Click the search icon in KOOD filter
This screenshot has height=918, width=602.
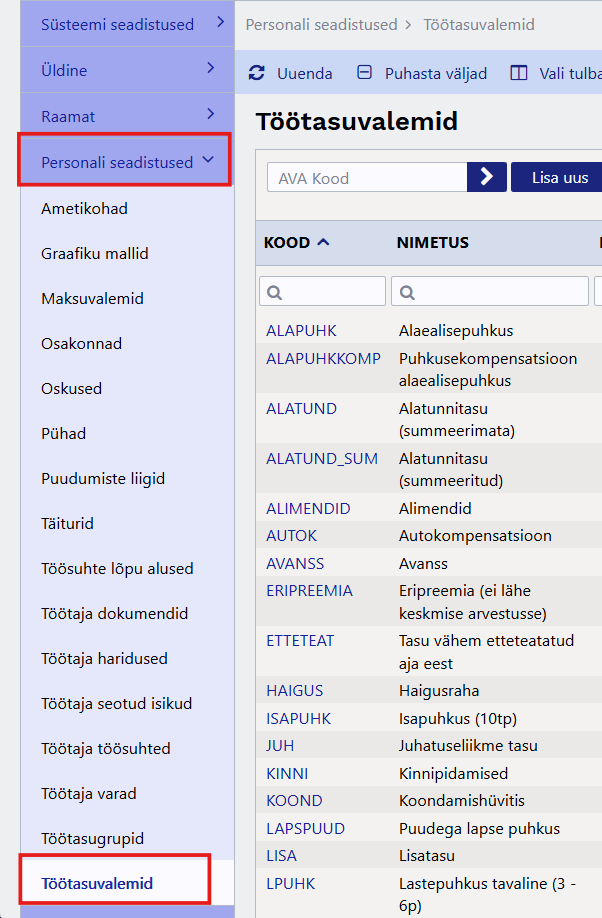(x=274, y=292)
